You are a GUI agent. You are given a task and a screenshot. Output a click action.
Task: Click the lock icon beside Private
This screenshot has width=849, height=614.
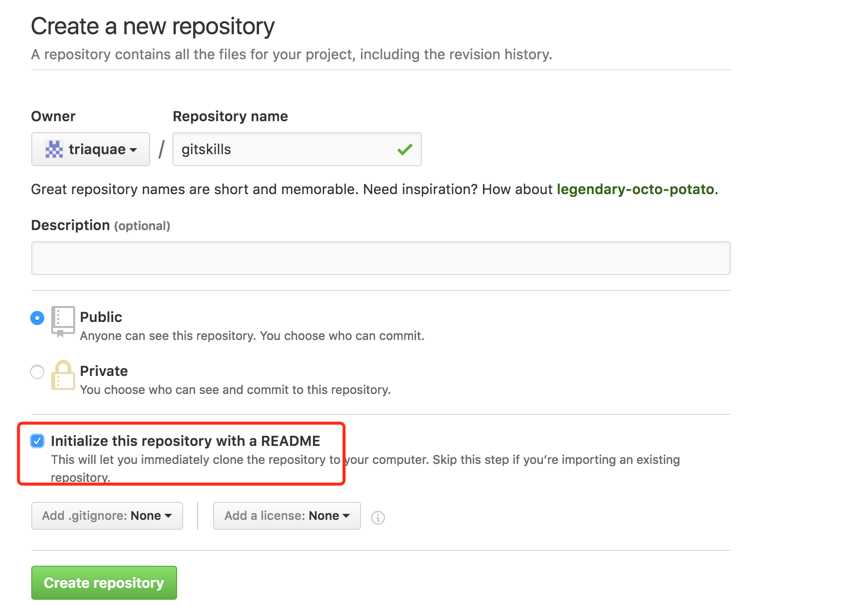pos(63,374)
